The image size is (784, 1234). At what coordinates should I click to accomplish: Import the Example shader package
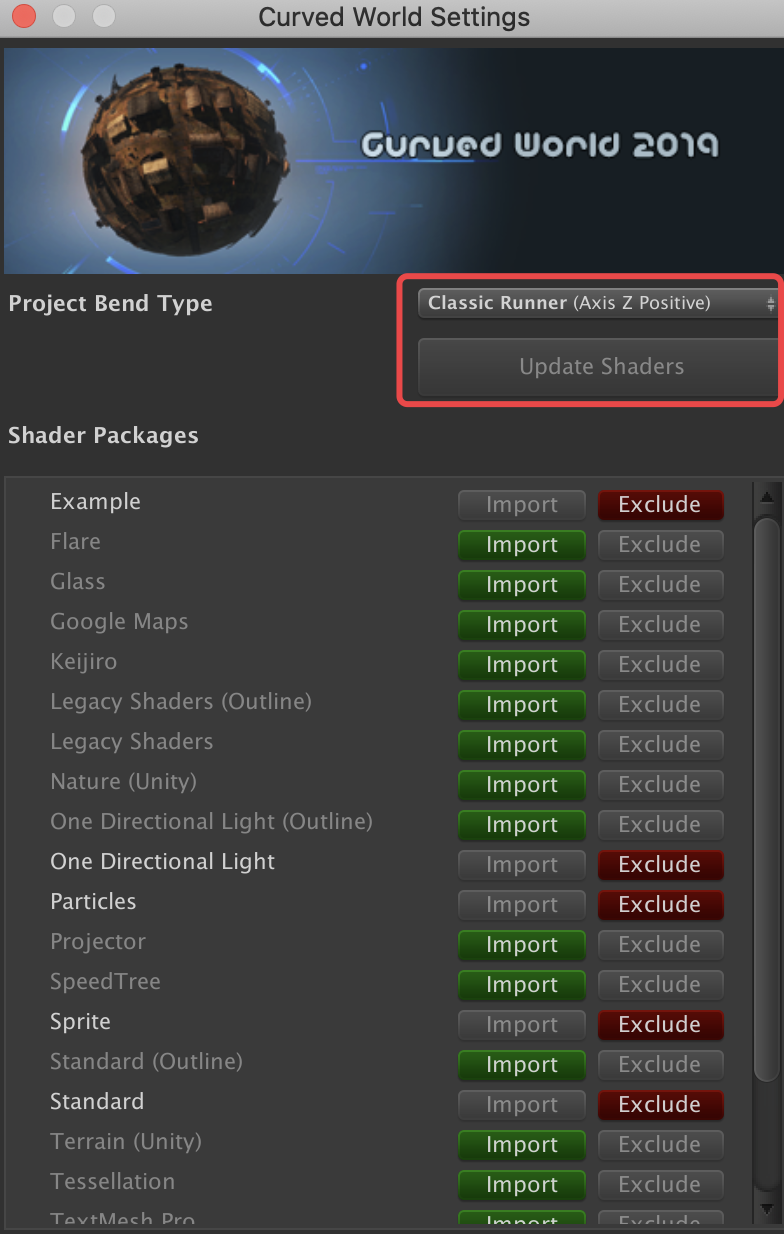pos(521,504)
